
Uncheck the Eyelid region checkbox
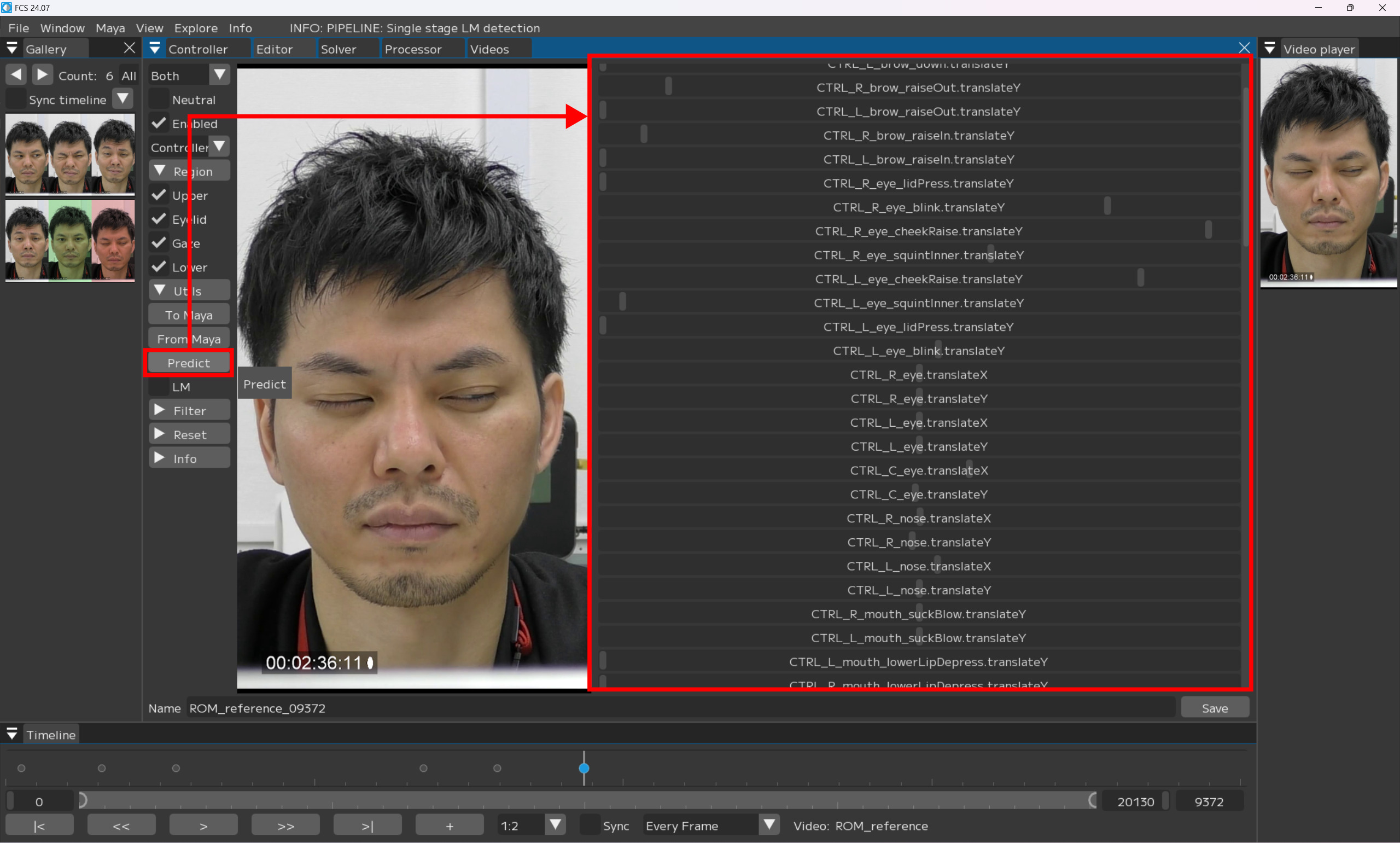click(x=160, y=219)
